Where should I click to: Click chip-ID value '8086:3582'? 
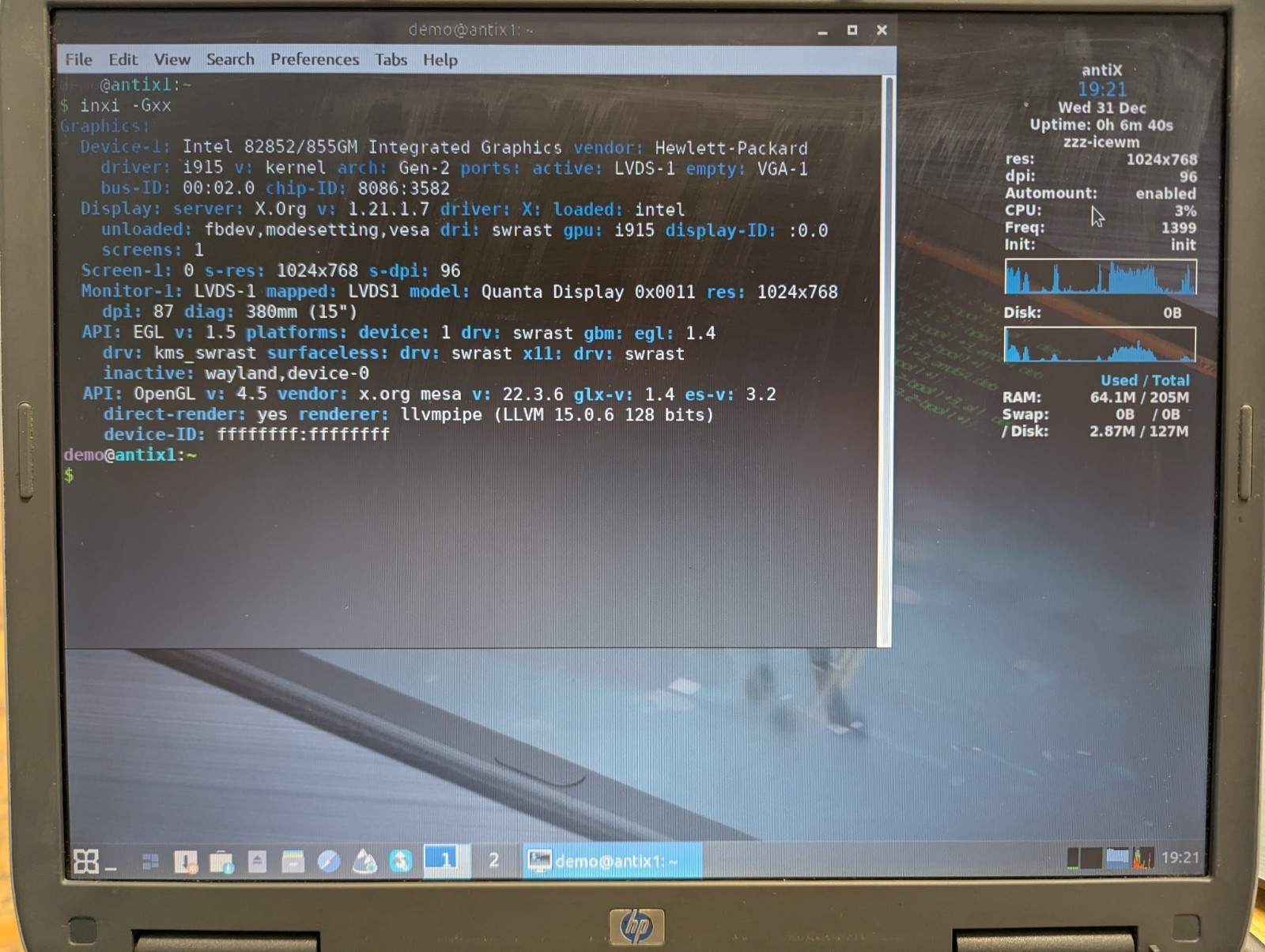click(x=403, y=188)
